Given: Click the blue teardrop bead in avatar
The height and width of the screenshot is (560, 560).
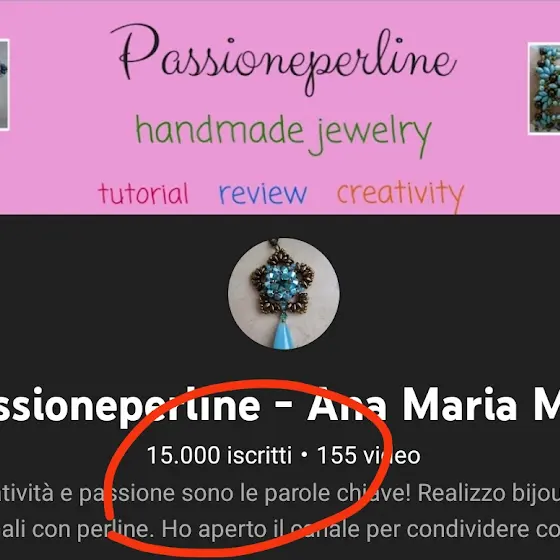Looking at the screenshot, I should click(x=283, y=335).
